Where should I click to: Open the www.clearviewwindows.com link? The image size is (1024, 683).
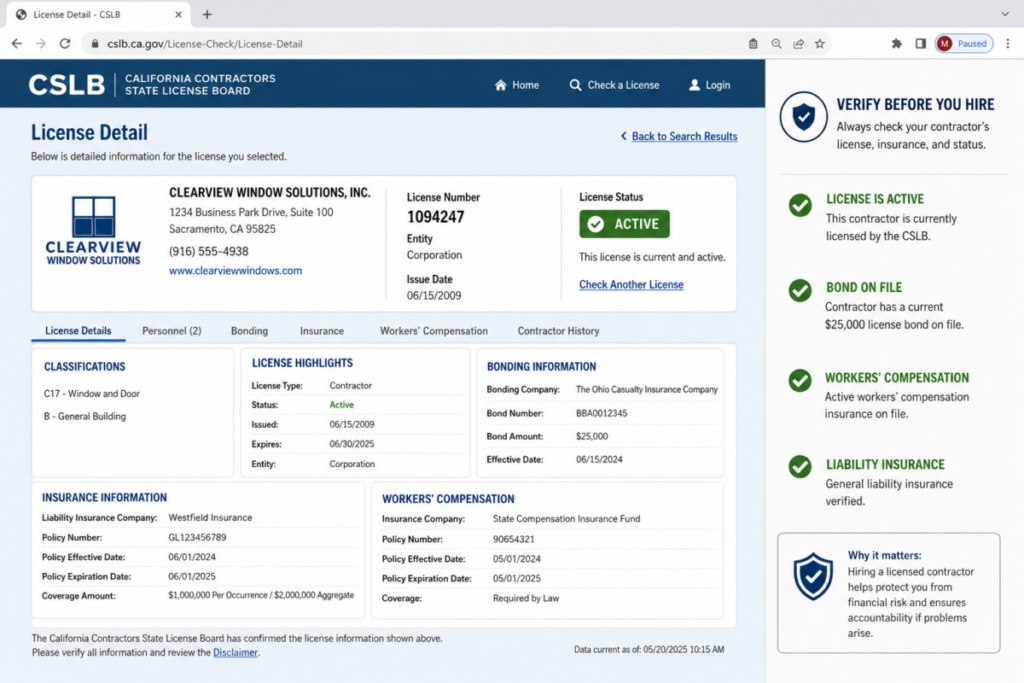[x=235, y=270]
